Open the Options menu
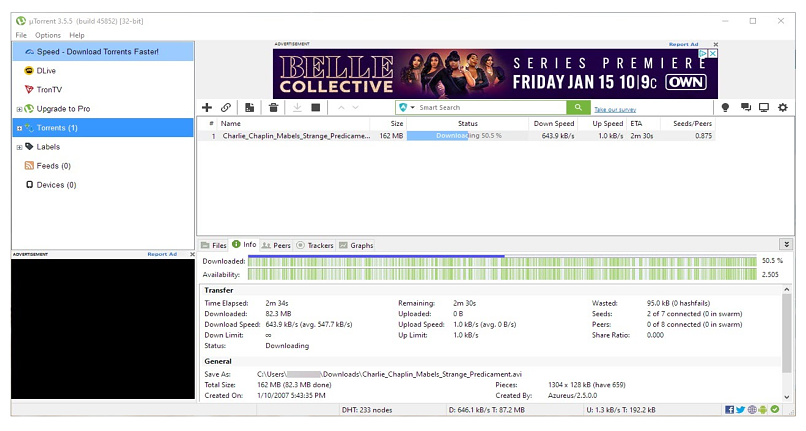806x431 pixels. [48, 35]
